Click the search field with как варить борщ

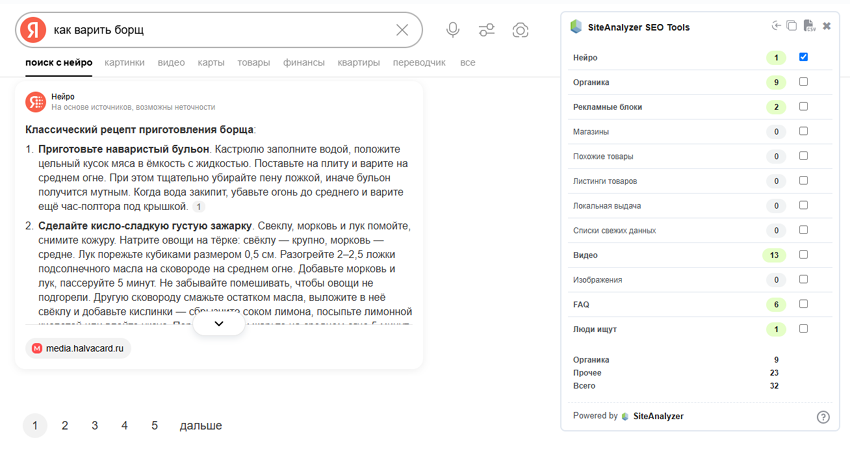[220, 30]
